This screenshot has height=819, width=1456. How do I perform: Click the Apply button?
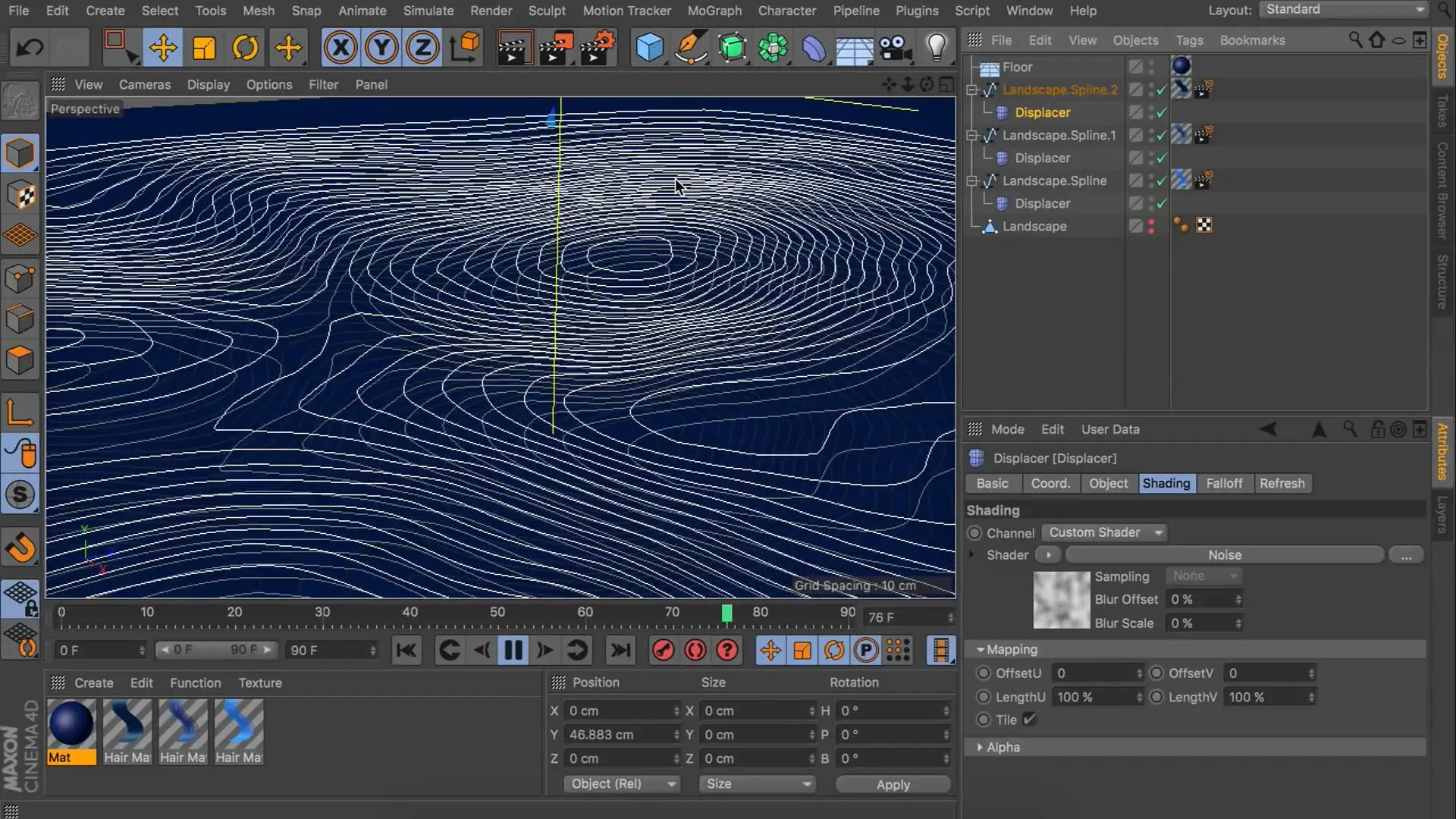(893, 785)
